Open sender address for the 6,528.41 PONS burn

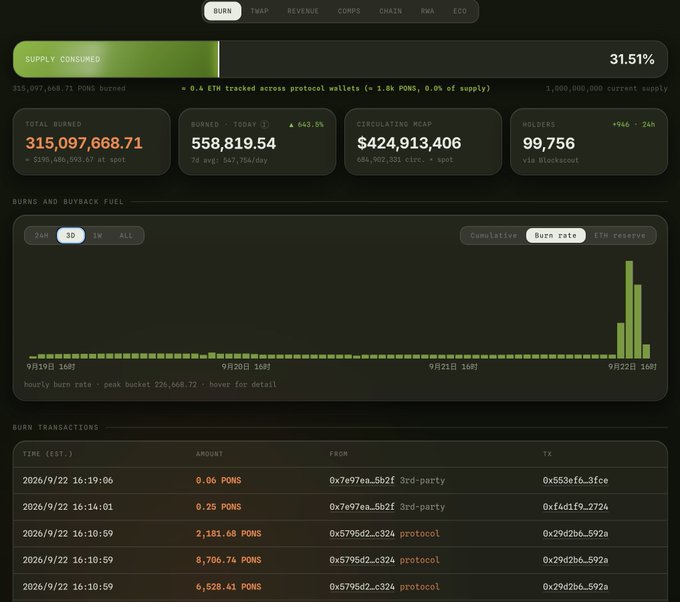[x=362, y=587]
